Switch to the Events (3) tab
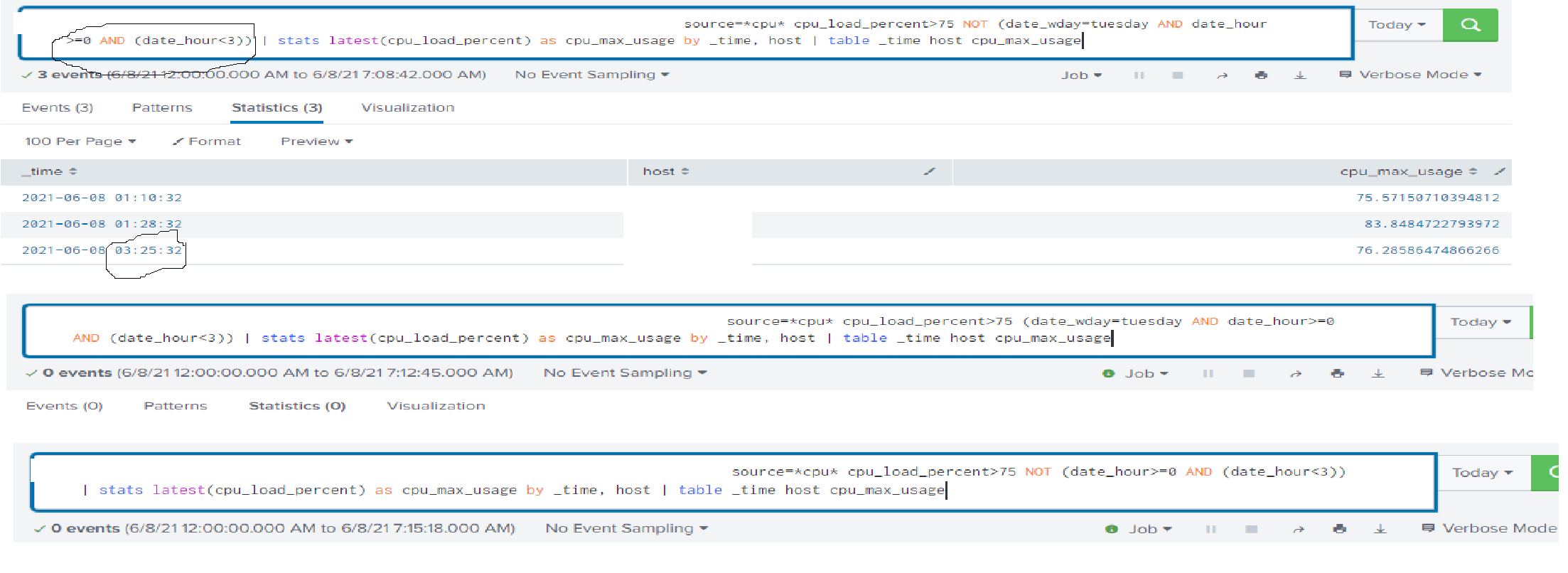This screenshot has width=1568, height=573. (x=57, y=107)
